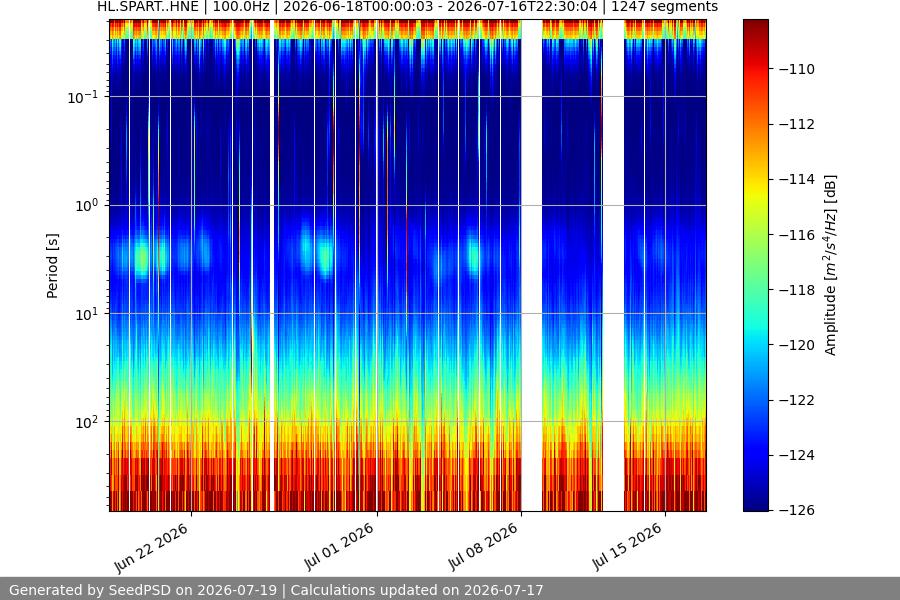Click the Period [s] y-axis label
This screenshot has width=900, height=600.
click(52, 266)
